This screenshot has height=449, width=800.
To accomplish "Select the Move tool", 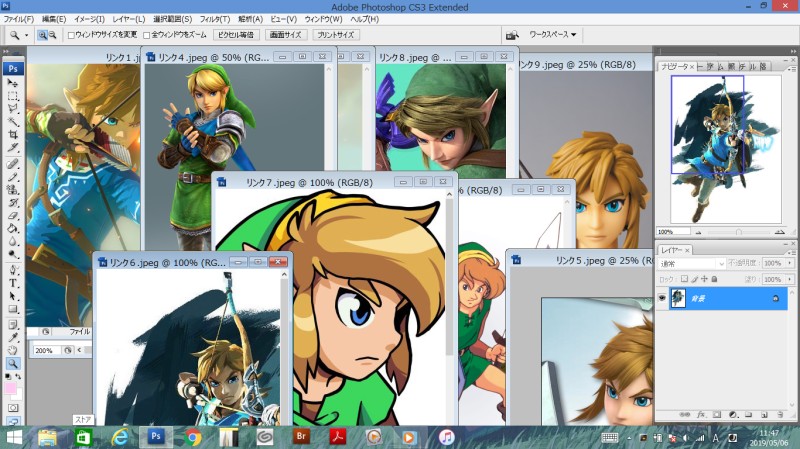I will click(x=13, y=83).
